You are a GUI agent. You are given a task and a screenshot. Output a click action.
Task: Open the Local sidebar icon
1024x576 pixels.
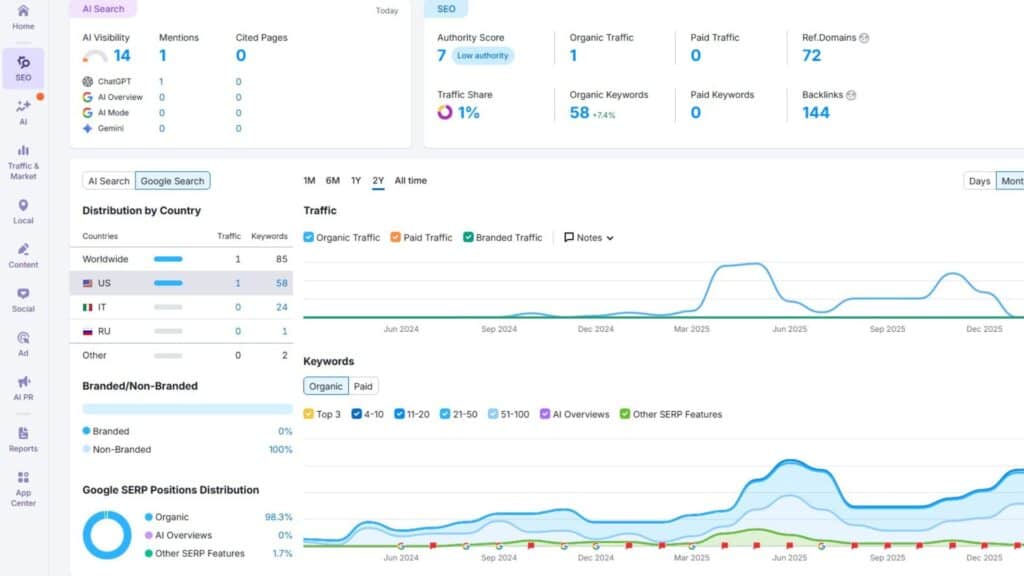point(23,210)
